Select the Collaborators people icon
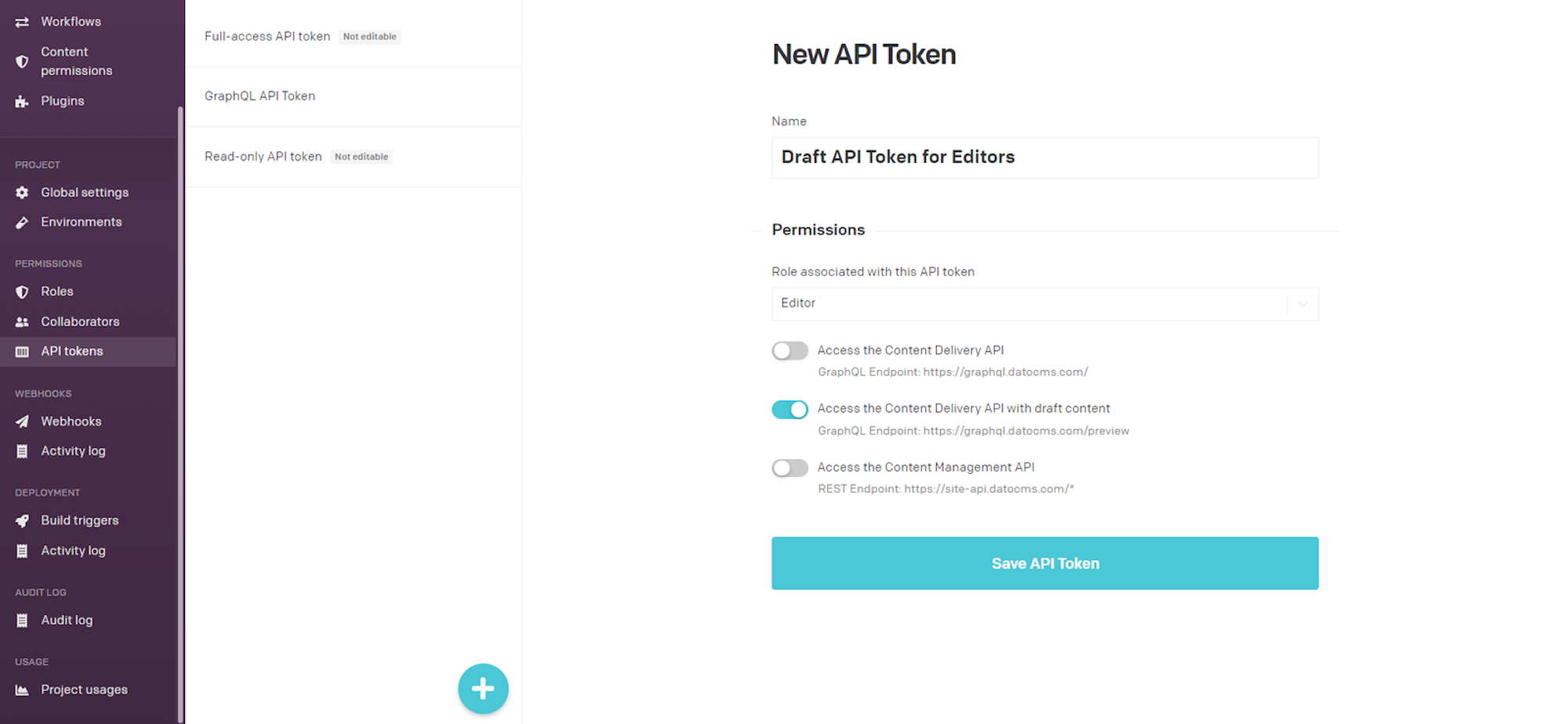This screenshot has height=724, width=1568. coord(22,322)
